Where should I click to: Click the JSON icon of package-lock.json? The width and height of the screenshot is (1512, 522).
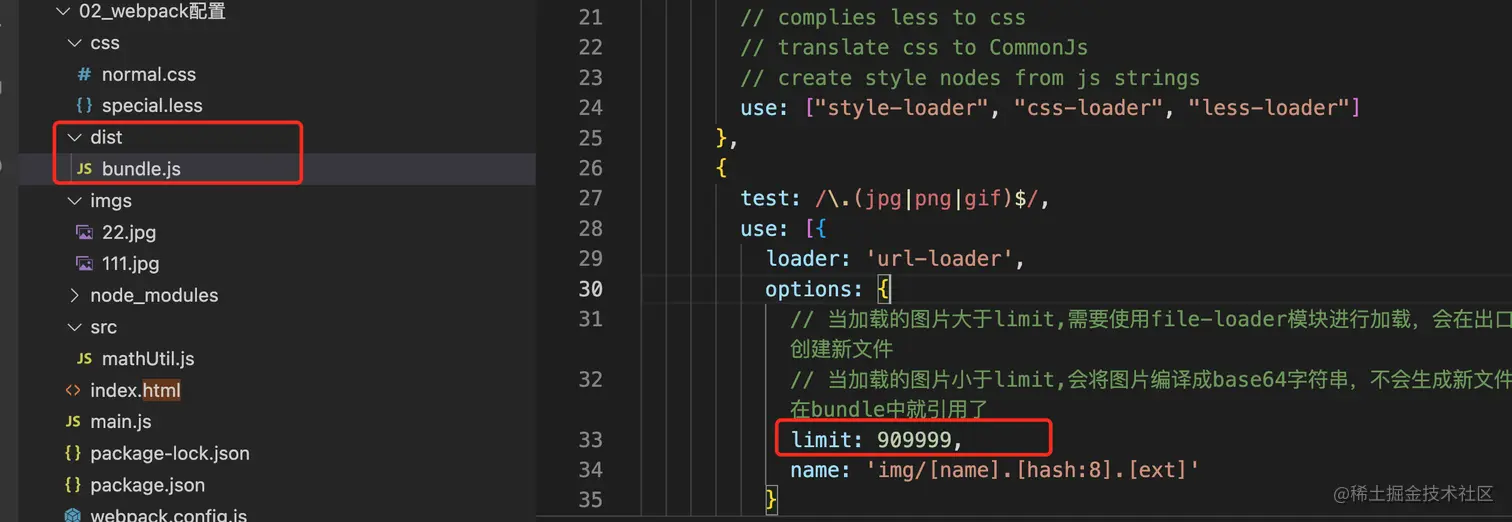click(x=73, y=453)
